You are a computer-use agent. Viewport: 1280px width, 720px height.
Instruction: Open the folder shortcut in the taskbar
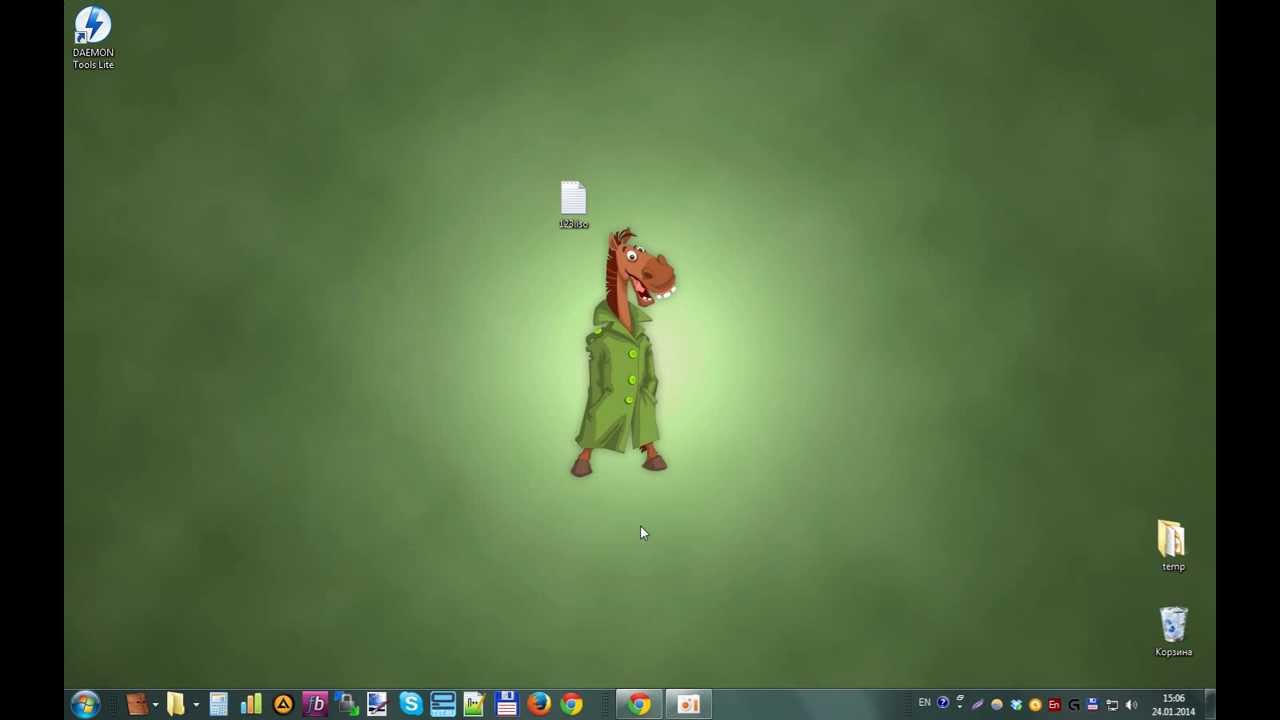click(176, 705)
